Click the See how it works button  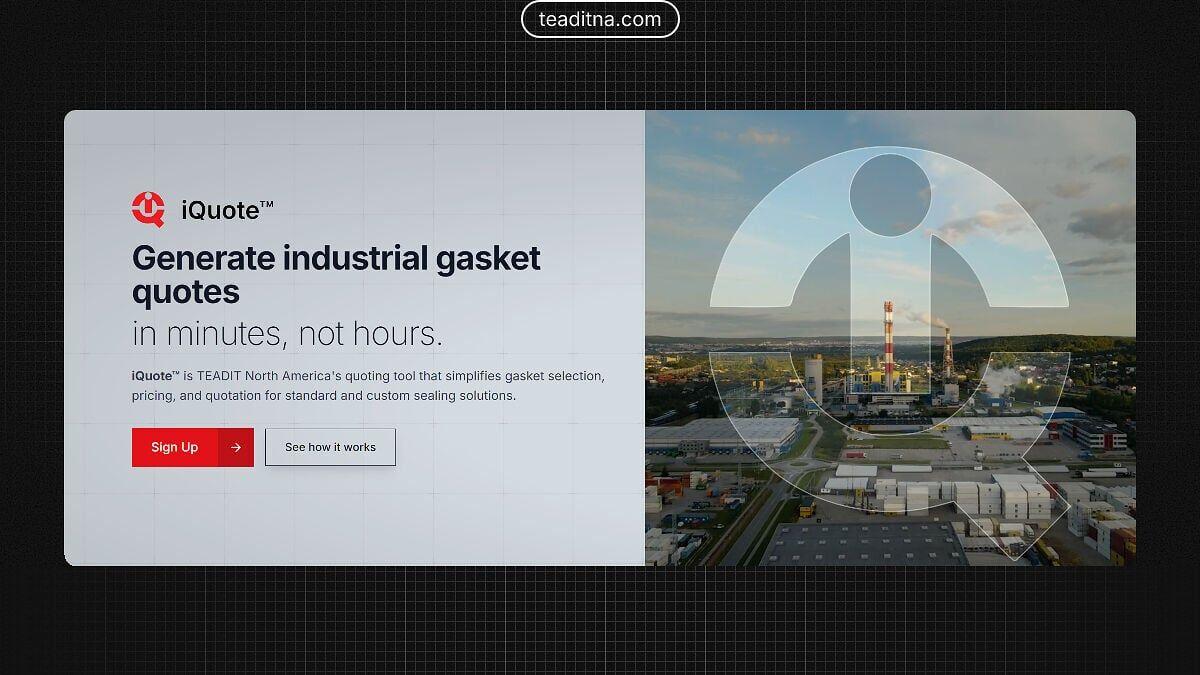coord(330,447)
